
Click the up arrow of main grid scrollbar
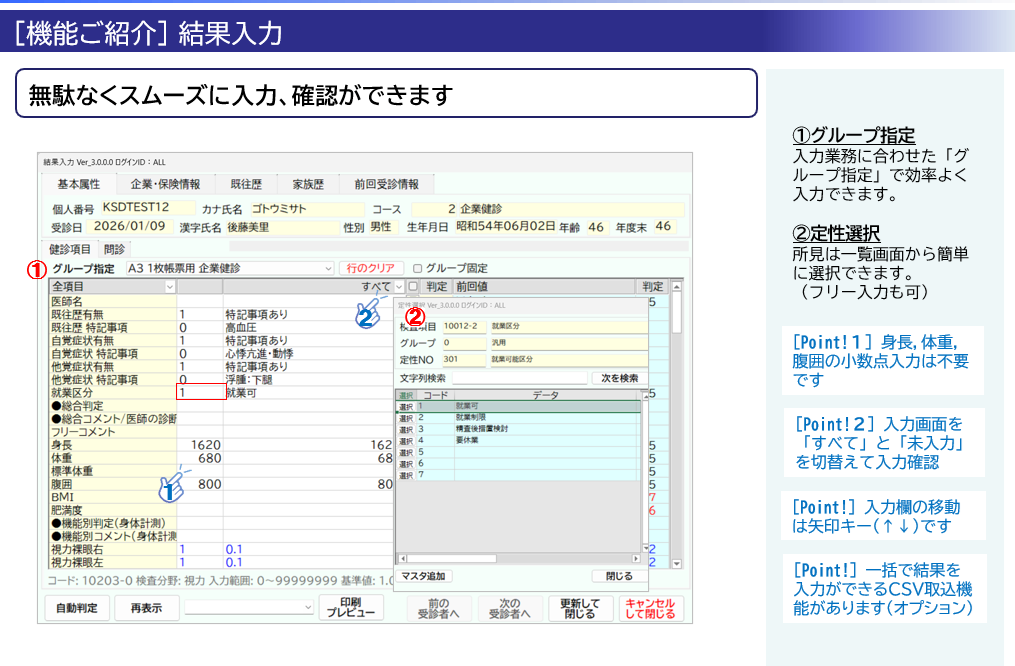(x=676, y=286)
